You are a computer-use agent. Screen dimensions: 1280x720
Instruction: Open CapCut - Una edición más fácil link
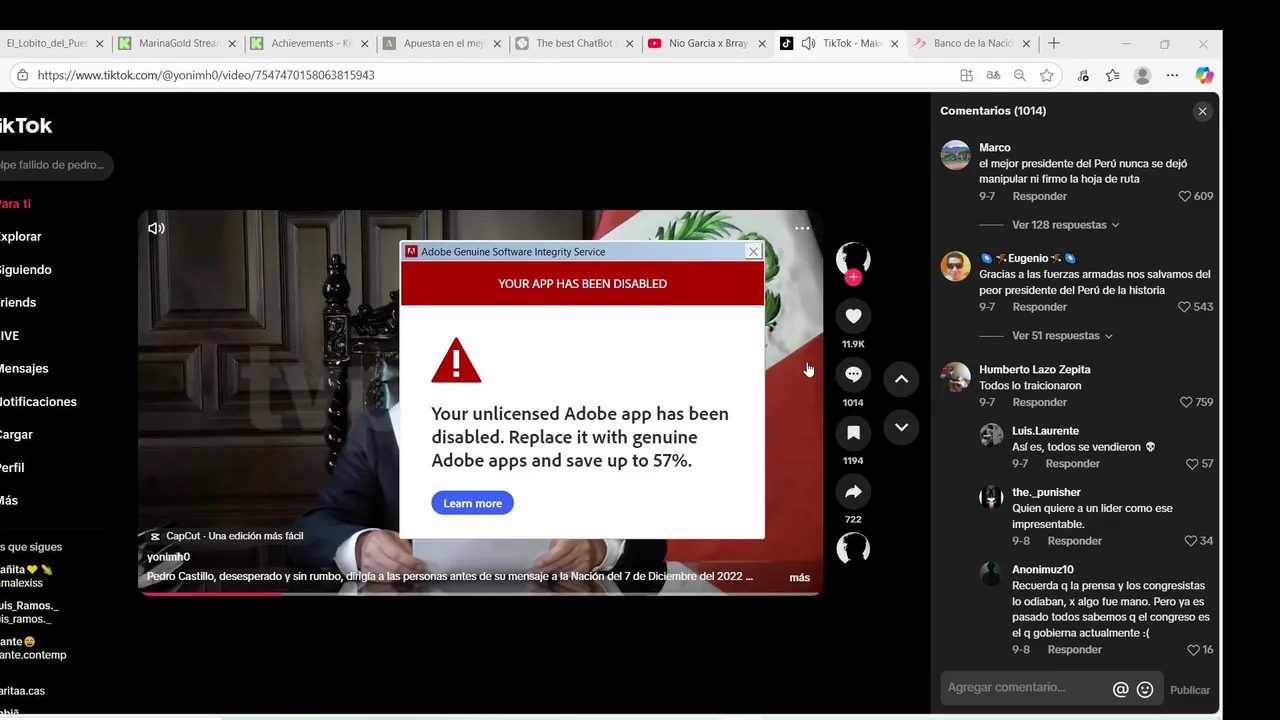pyautogui.click(x=226, y=536)
